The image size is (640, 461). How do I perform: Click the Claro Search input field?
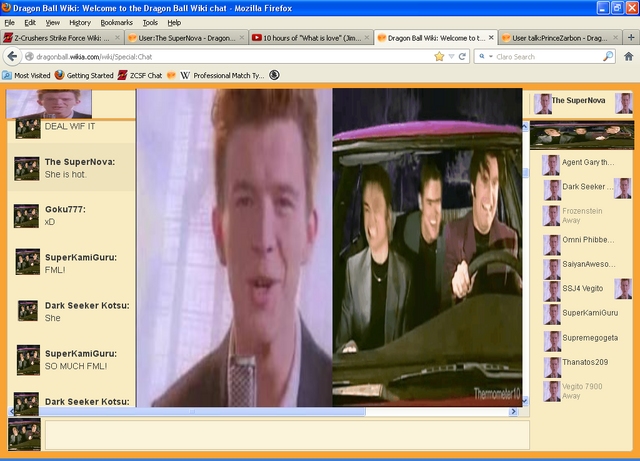click(547, 57)
